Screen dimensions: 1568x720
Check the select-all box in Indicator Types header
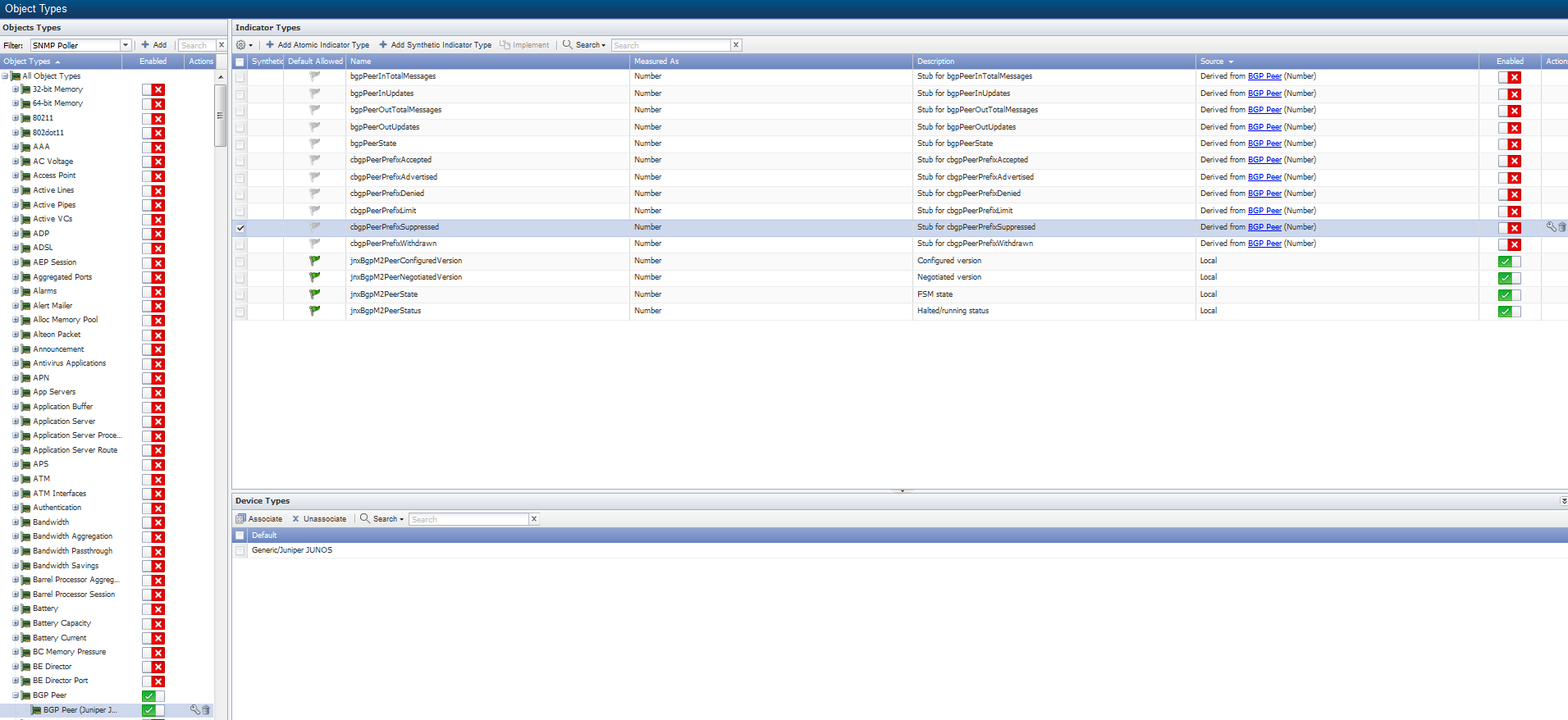pyautogui.click(x=240, y=62)
